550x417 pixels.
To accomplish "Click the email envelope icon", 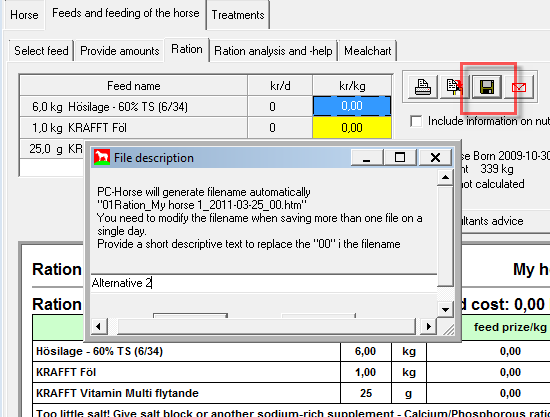I will coord(519,87).
